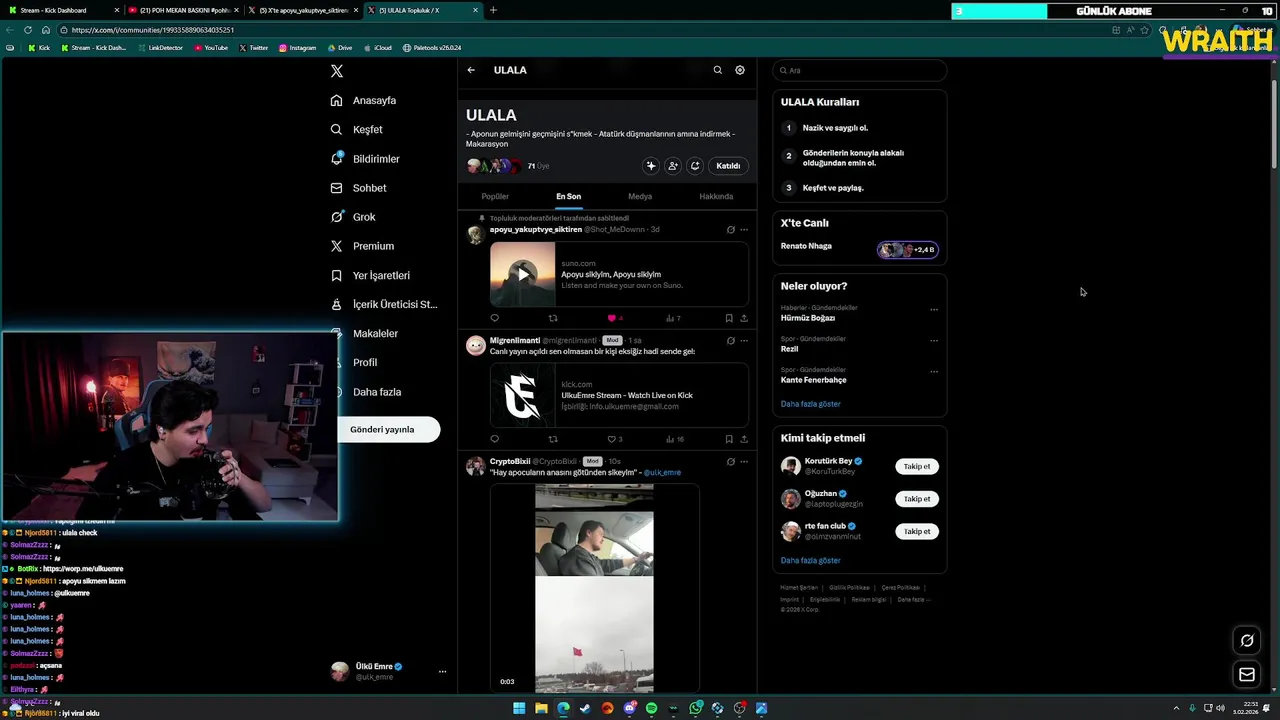Invite members with the add-person icon
Image resolution: width=1280 pixels, height=720 pixels.
(x=673, y=166)
